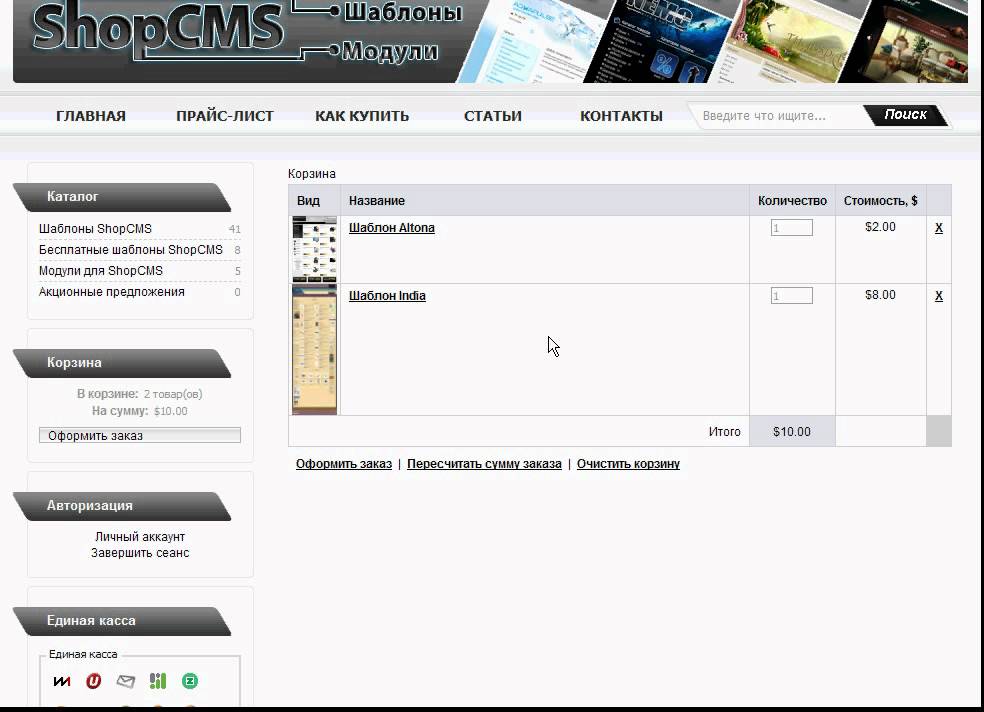Image resolution: width=984 pixels, height=712 pixels.
Task: Remove Шаблон Altona with its X
Action: pos(939,228)
